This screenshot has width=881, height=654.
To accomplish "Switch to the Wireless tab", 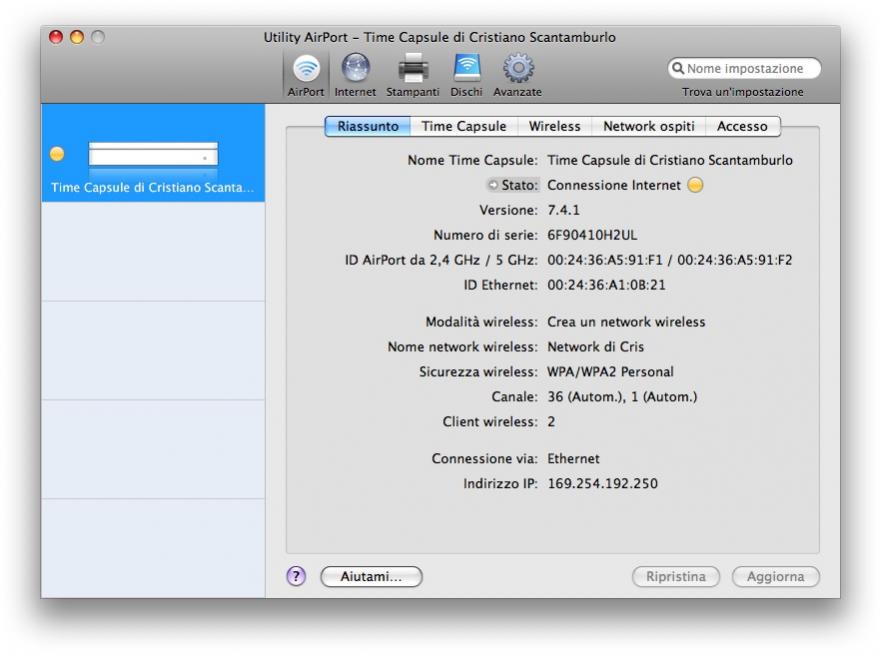I will pyautogui.click(x=555, y=126).
